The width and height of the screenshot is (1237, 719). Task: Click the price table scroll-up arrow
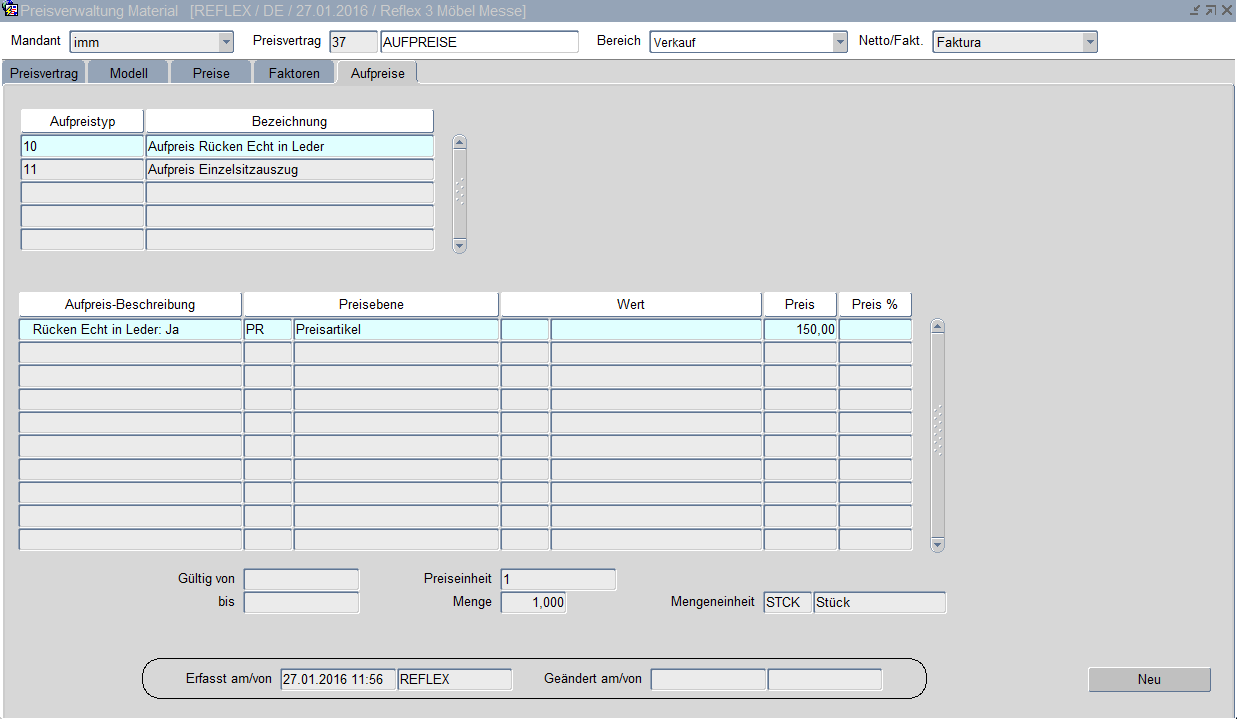[x=937, y=326]
